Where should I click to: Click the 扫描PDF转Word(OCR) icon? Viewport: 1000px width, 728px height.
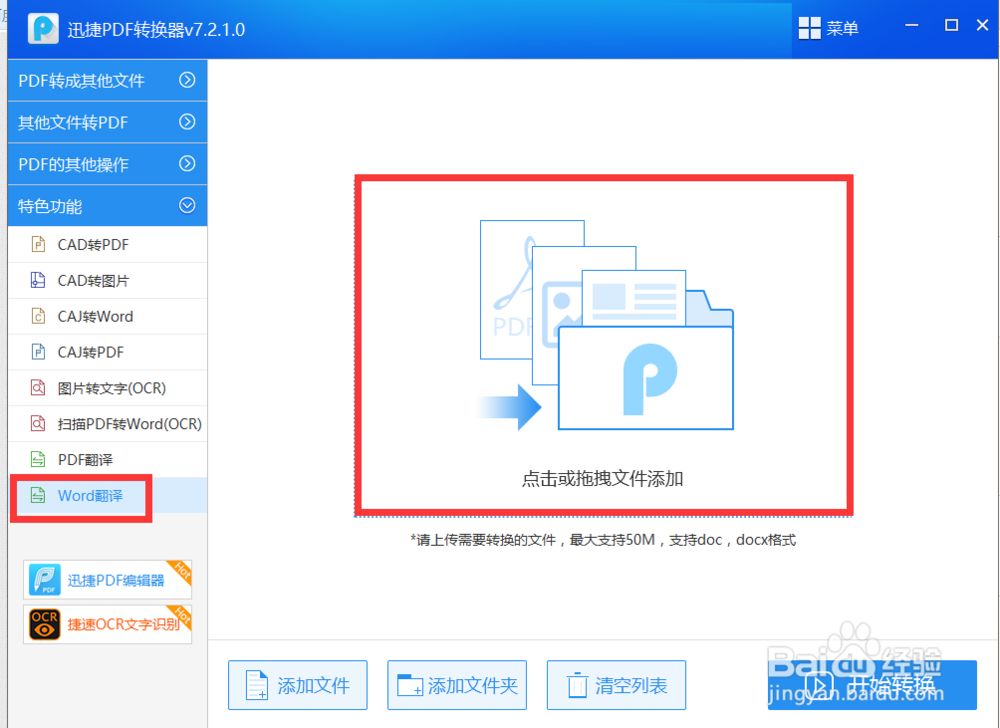click(x=38, y=423)
